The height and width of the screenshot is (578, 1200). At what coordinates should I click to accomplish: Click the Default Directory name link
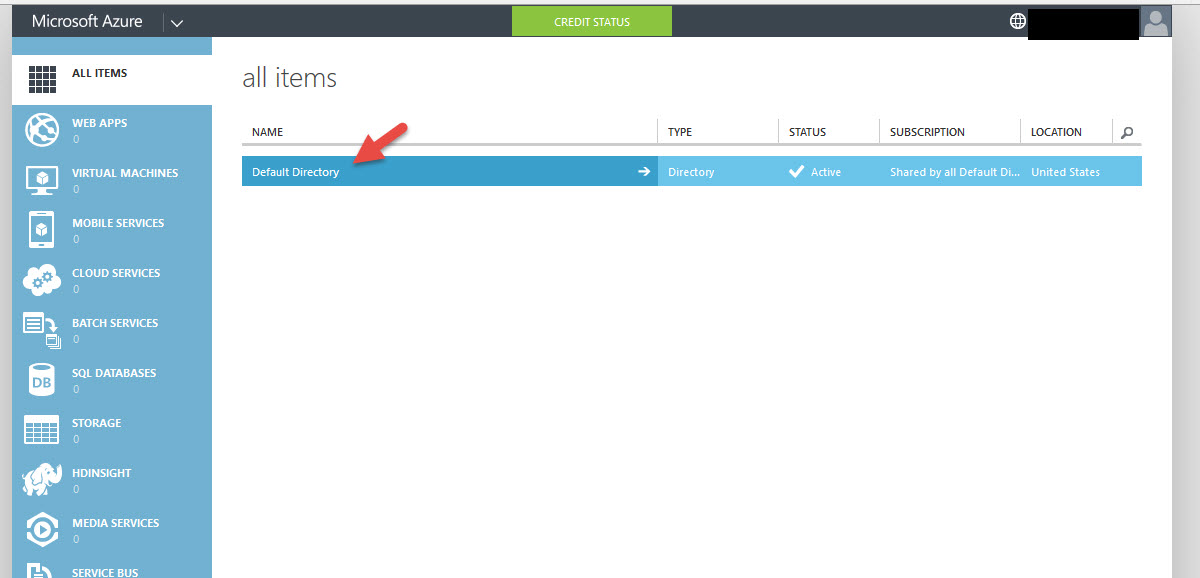click(295, 172)
